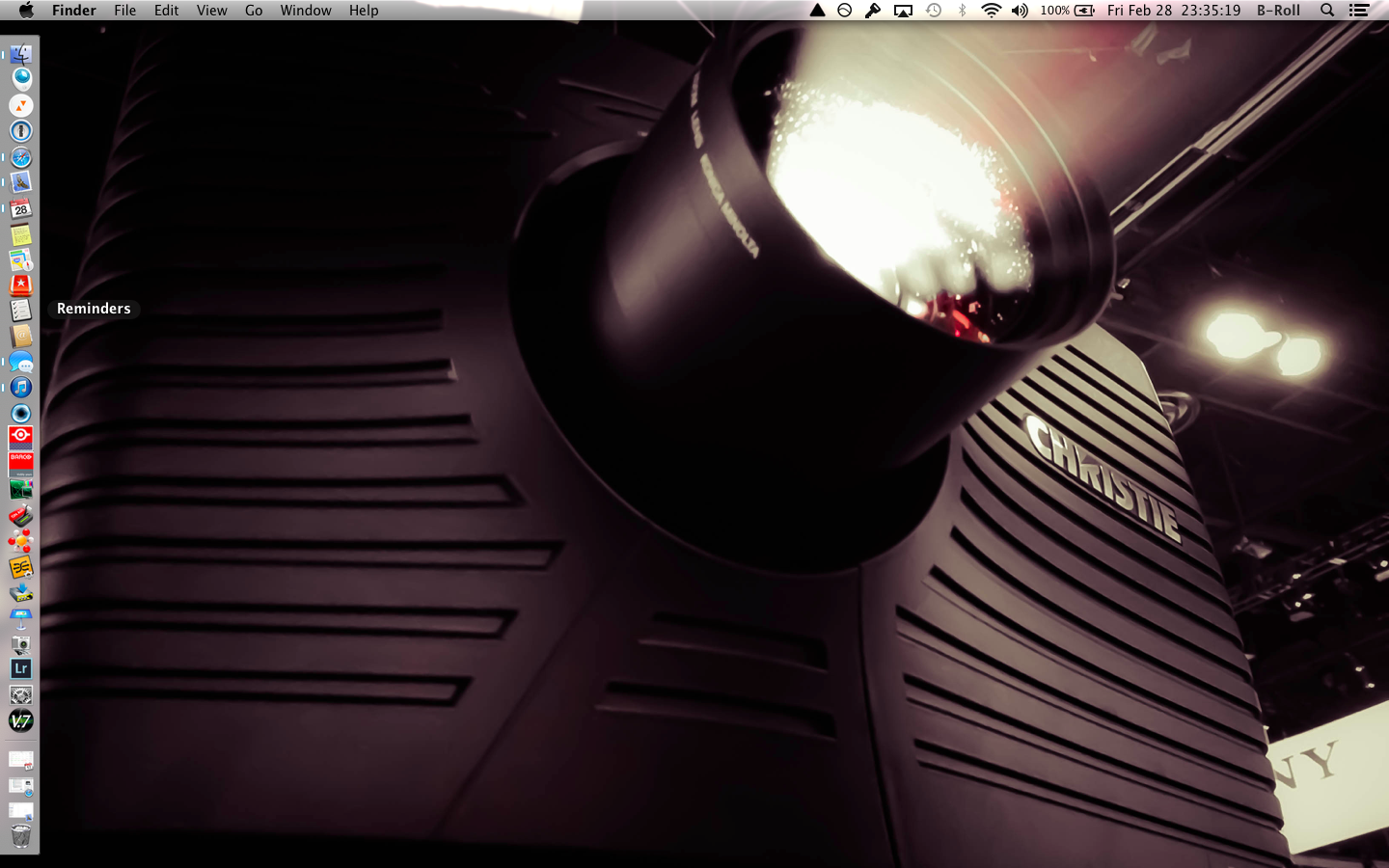Open the View menu
This screenshot has width=1389, height=868.
click(x=212, y=11)
